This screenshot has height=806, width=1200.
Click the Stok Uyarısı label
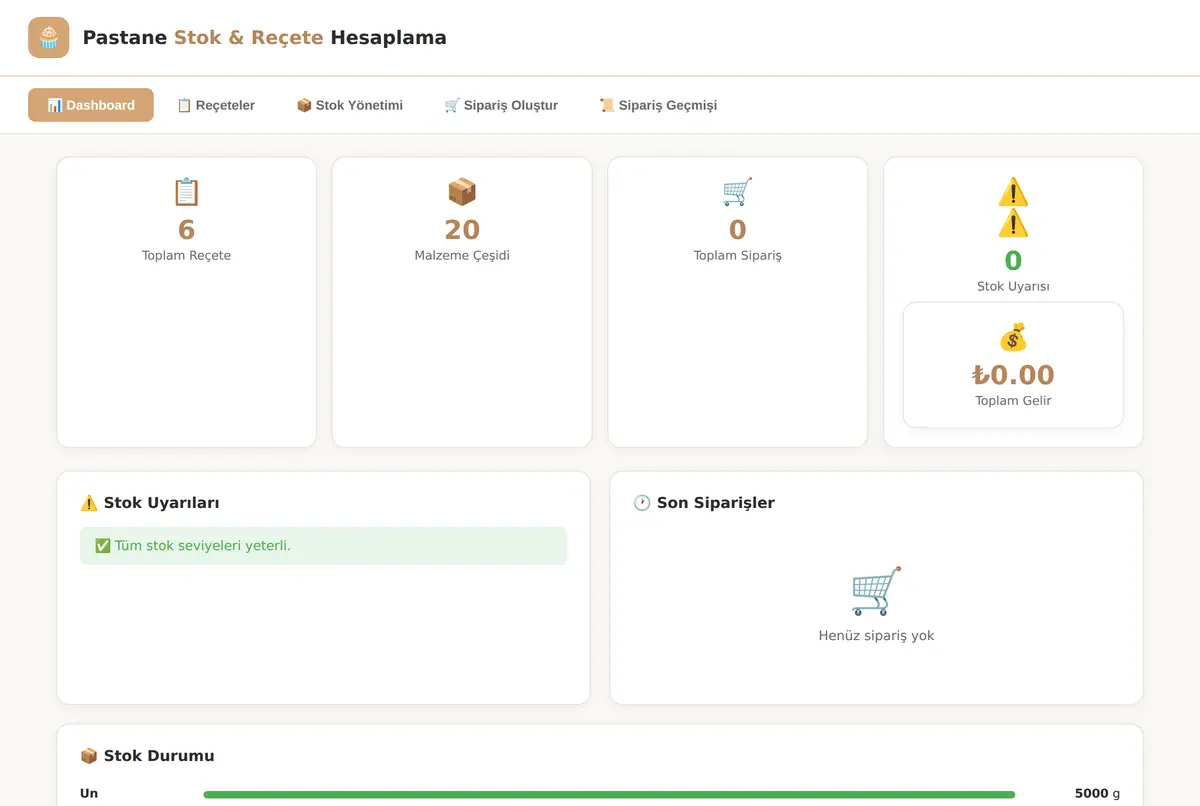click(x=1013, y=287)
